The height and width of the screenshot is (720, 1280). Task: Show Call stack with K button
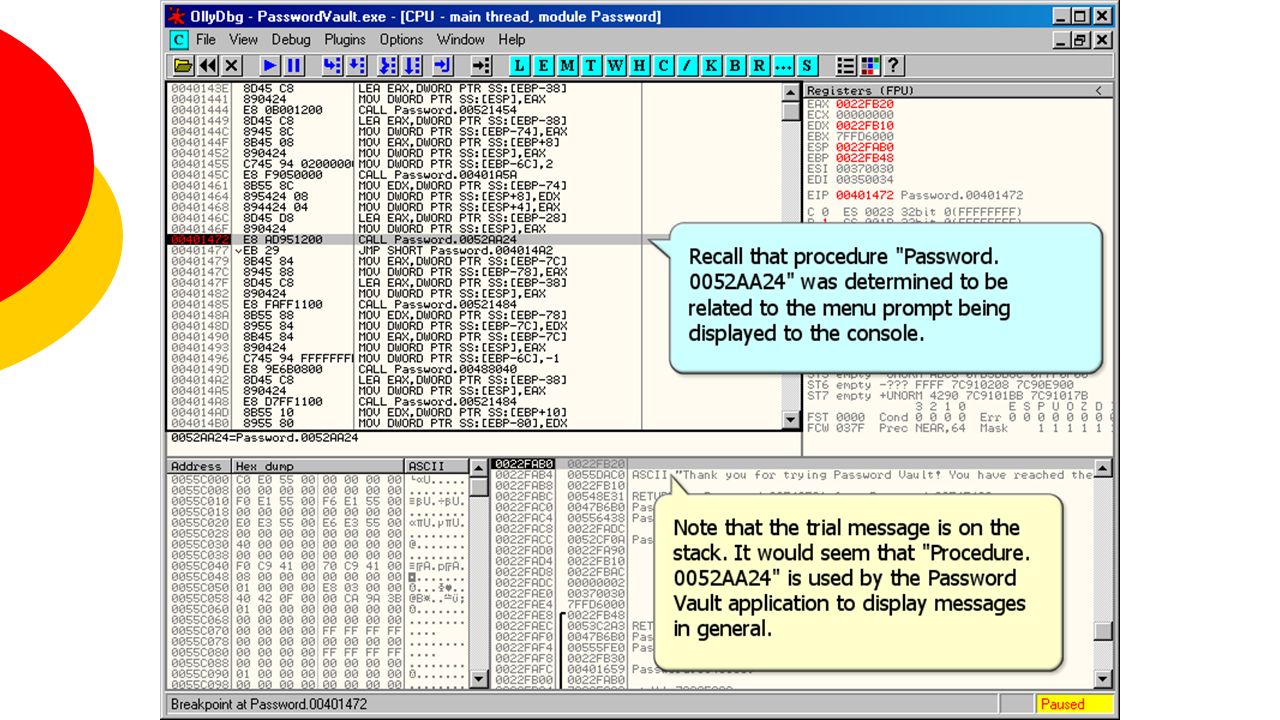click(712, 66)
